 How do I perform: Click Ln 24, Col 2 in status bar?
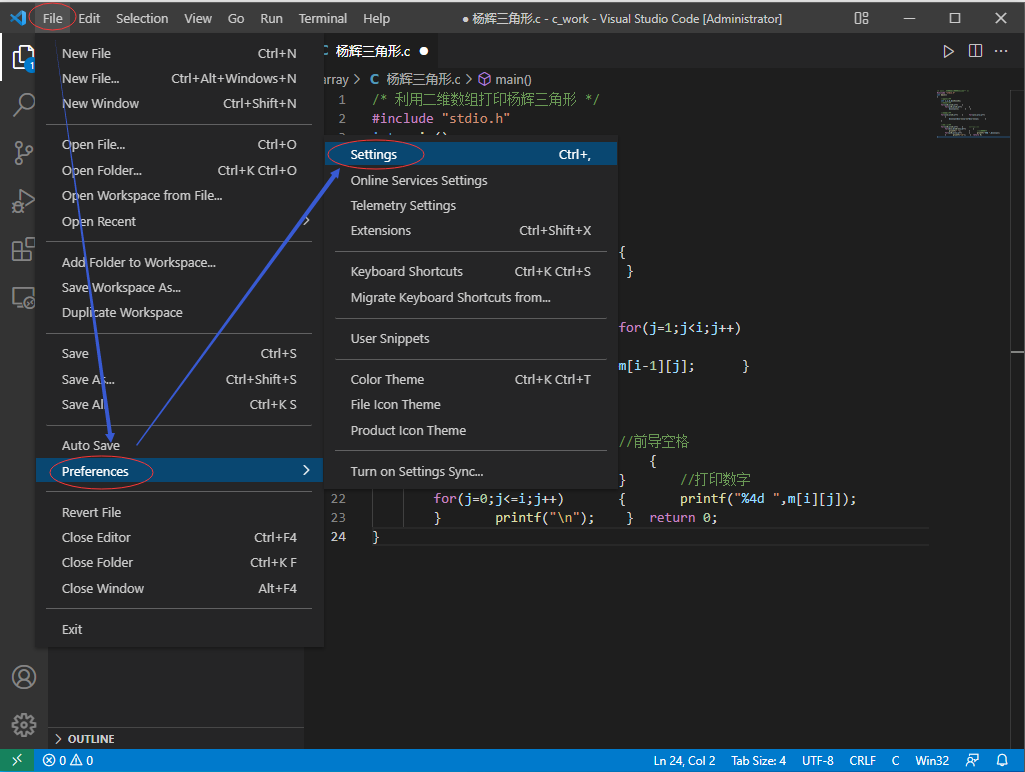pos(684,760)
